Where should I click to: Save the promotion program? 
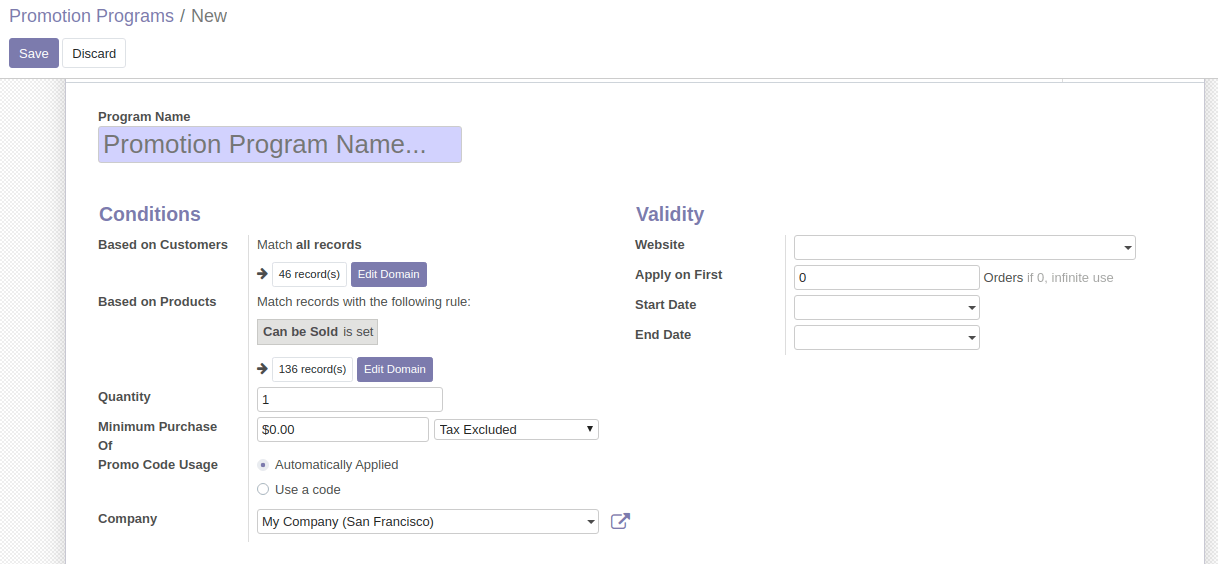tap(34, 53)
